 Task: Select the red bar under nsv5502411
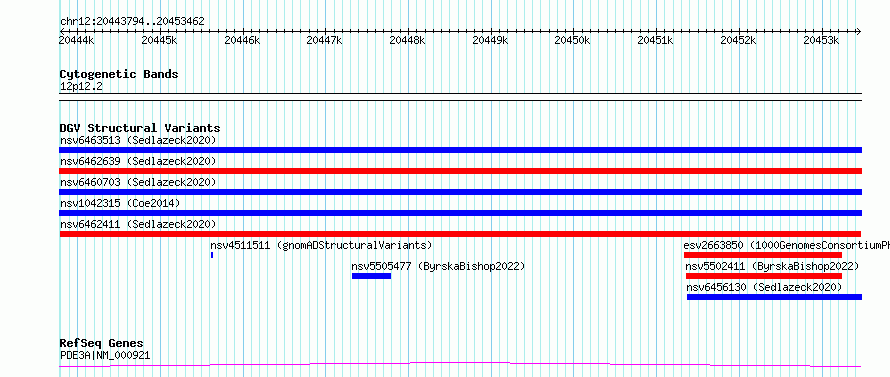[x=763, y=276]
